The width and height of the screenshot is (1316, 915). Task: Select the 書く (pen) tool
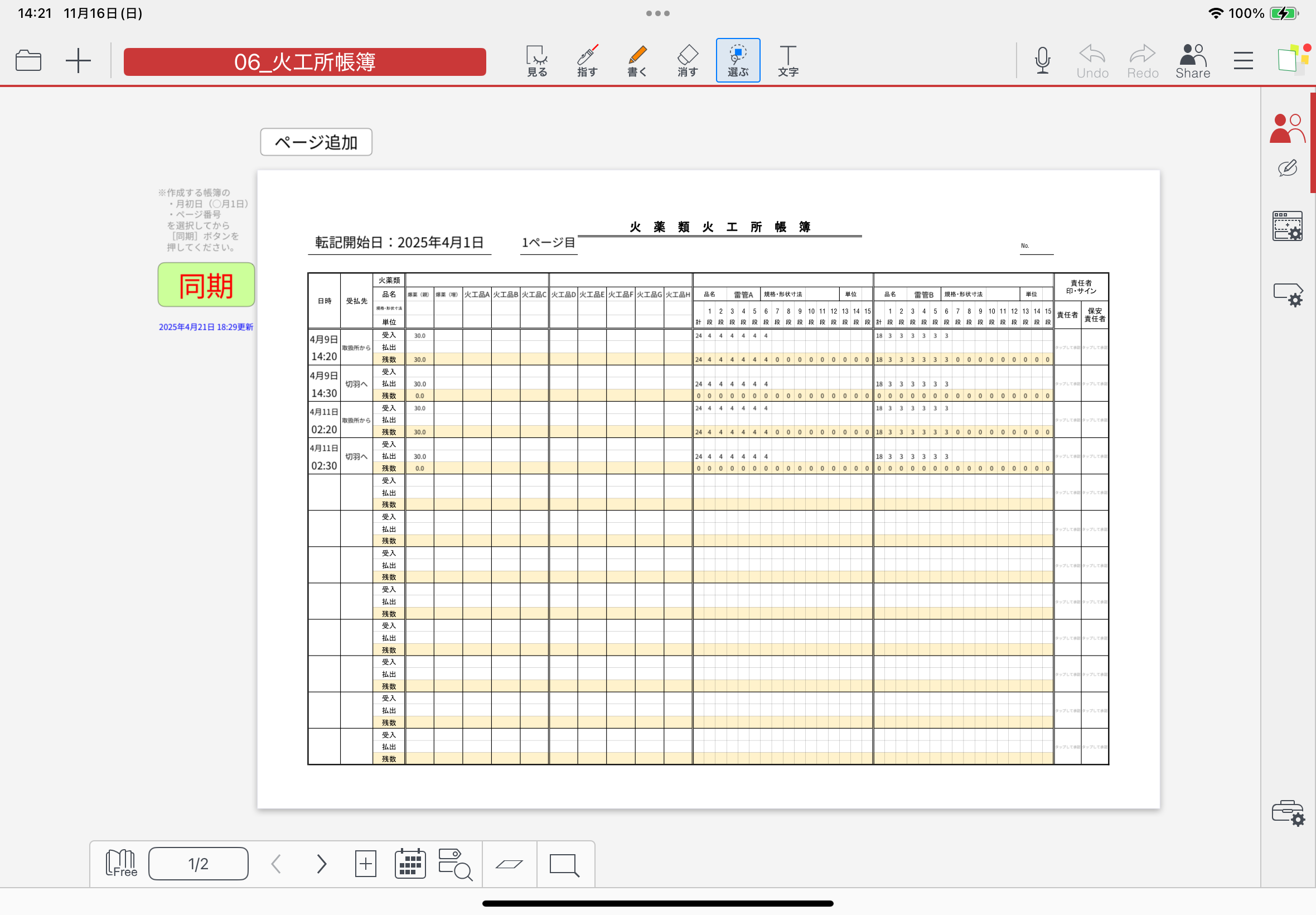pos(637,60)
